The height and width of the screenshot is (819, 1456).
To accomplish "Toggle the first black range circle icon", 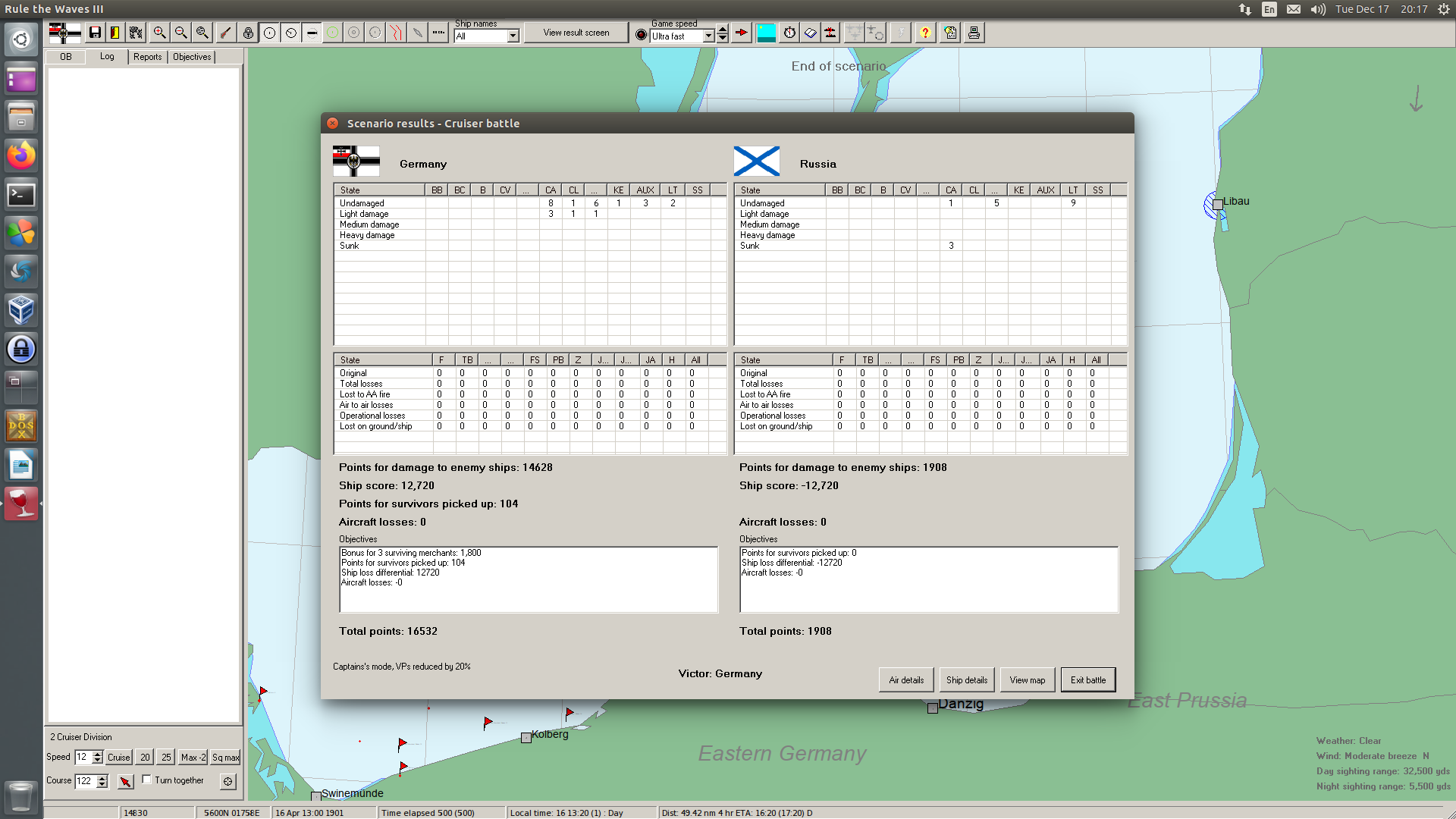I will (x=269, y=33).
